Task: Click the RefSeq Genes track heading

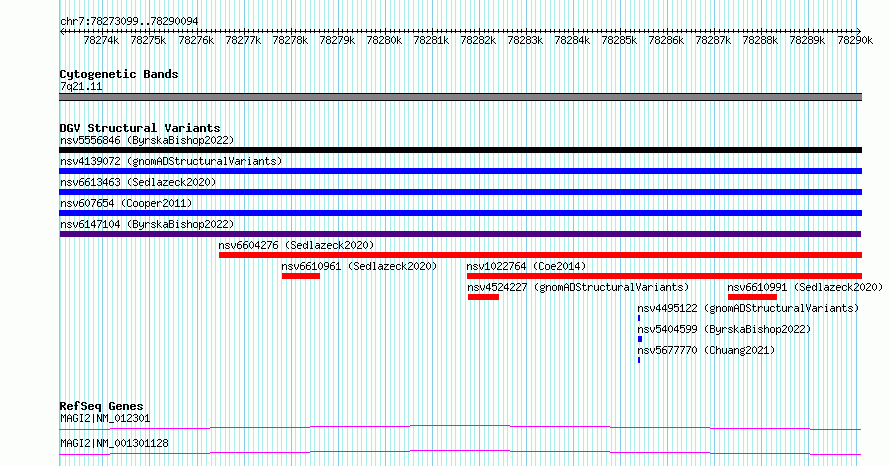Action: [x=101, y=406]
